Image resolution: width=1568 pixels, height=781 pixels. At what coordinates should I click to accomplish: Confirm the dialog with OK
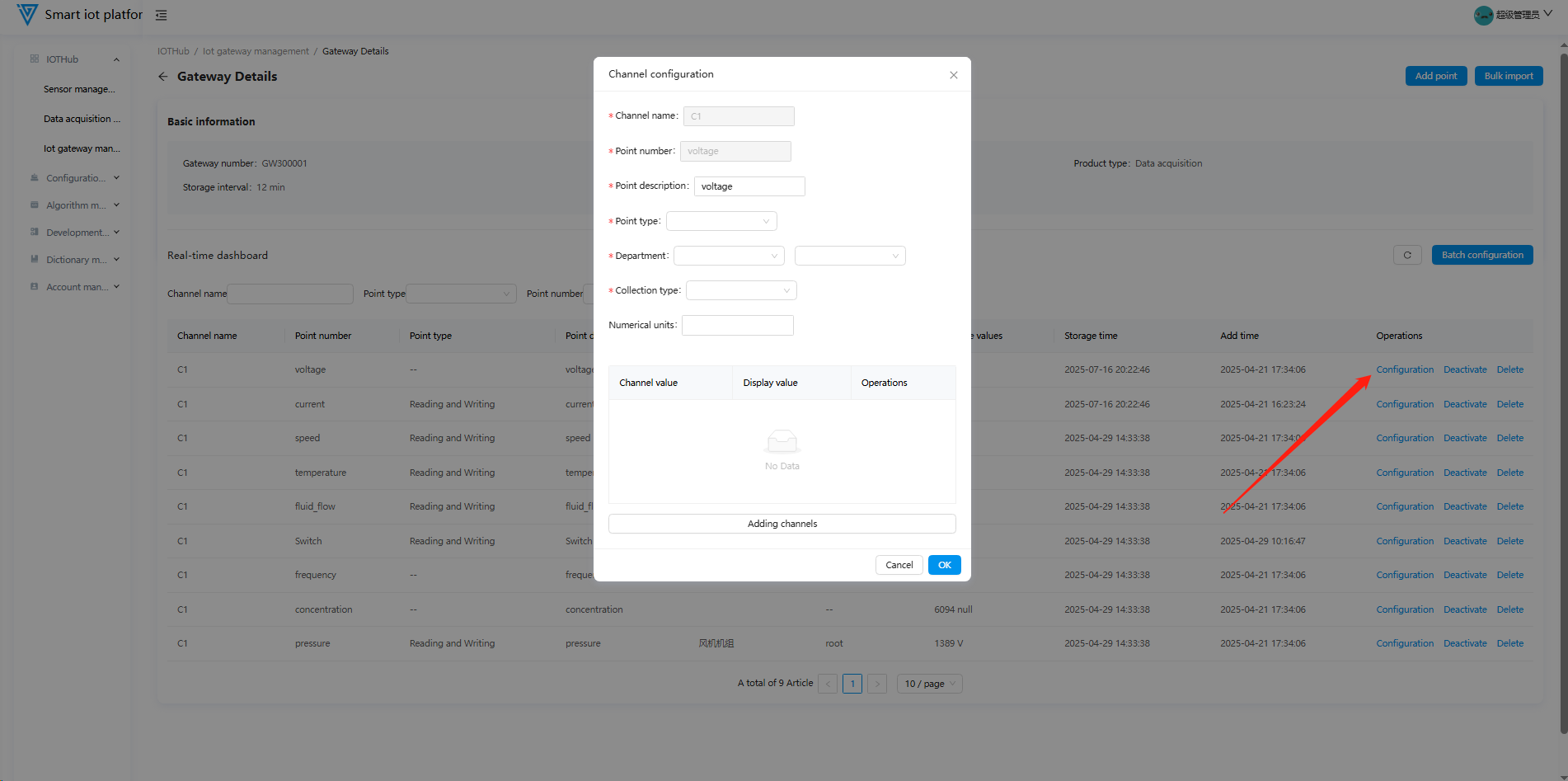click(945, 565)
